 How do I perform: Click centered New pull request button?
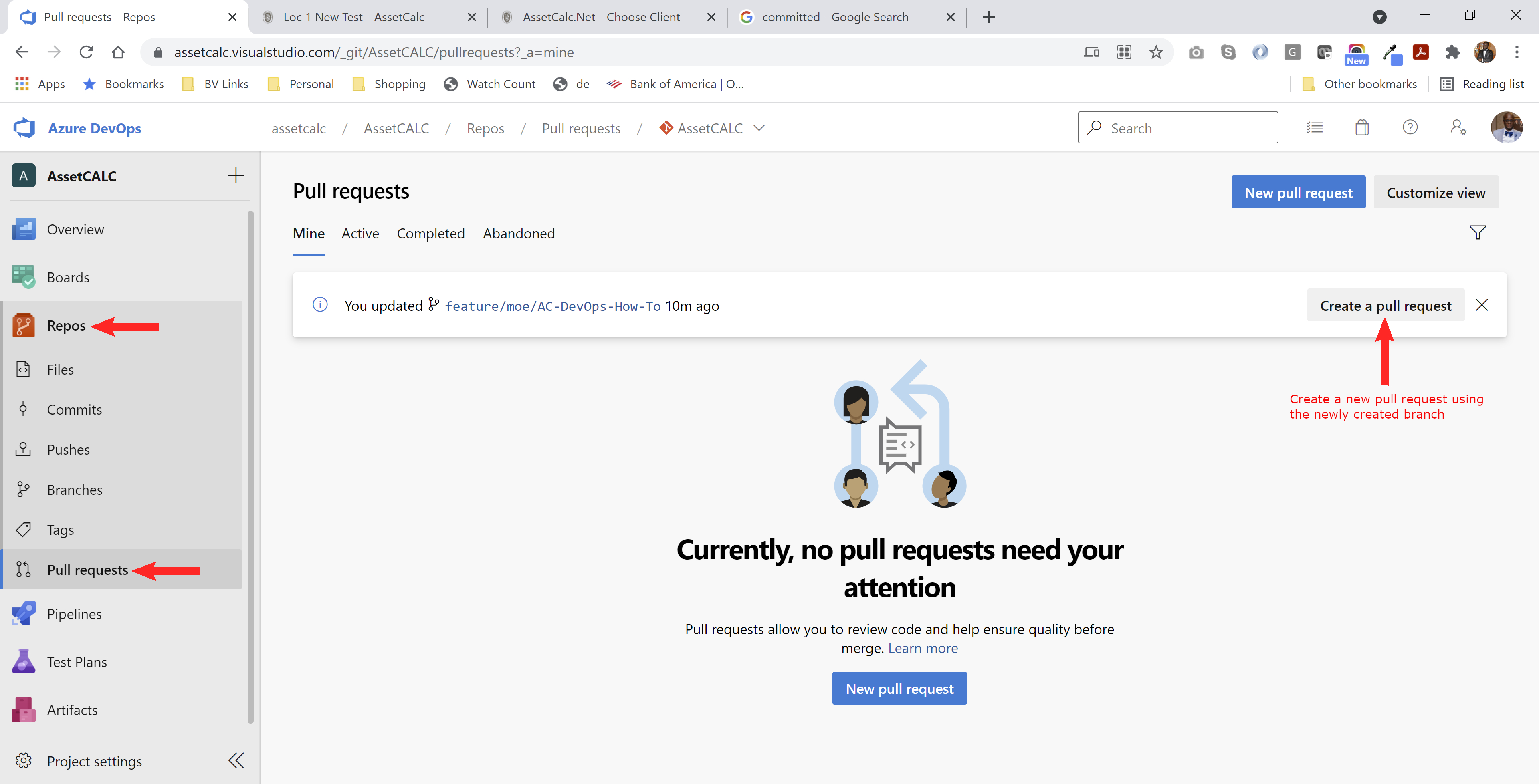click(x=899, y=689)
